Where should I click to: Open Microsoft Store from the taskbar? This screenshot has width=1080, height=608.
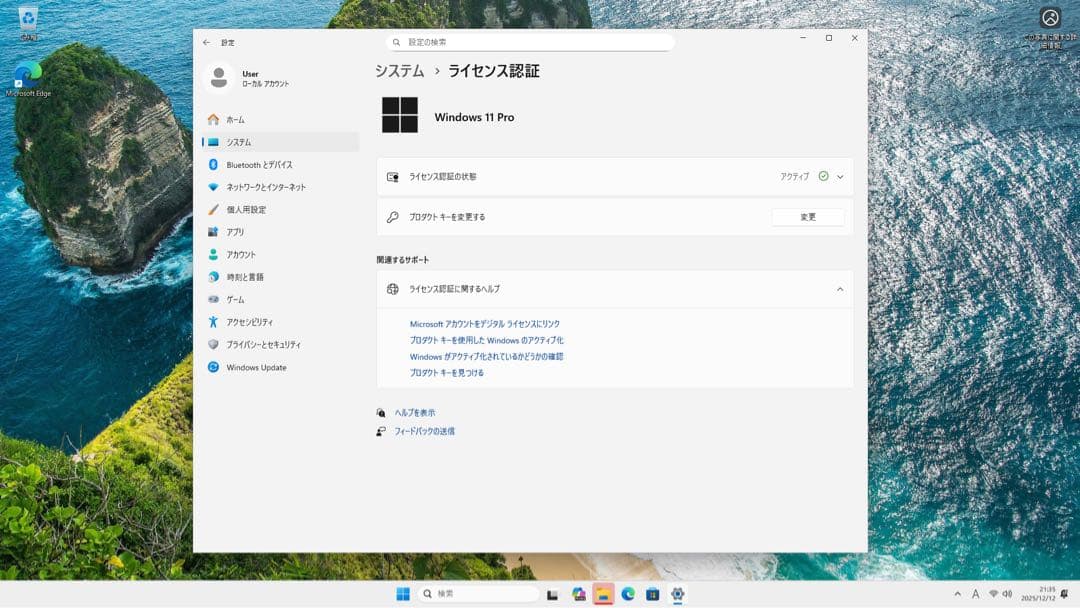pos(652,592)
